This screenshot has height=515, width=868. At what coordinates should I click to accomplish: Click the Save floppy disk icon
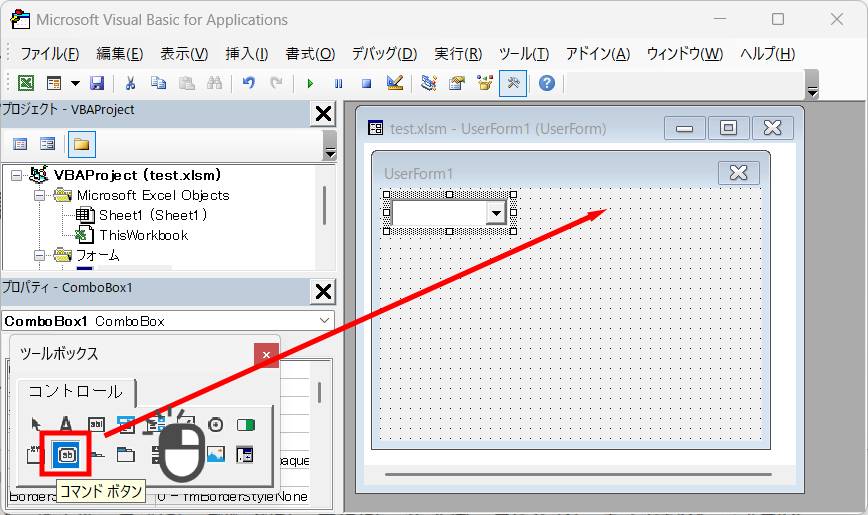click(x=97, y=84)
